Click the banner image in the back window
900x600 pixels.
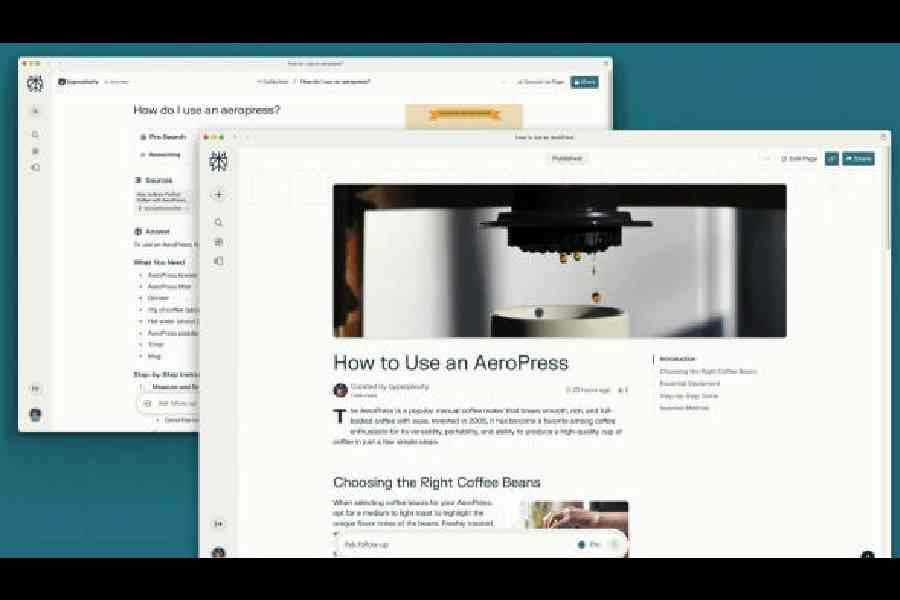(464, 116)
